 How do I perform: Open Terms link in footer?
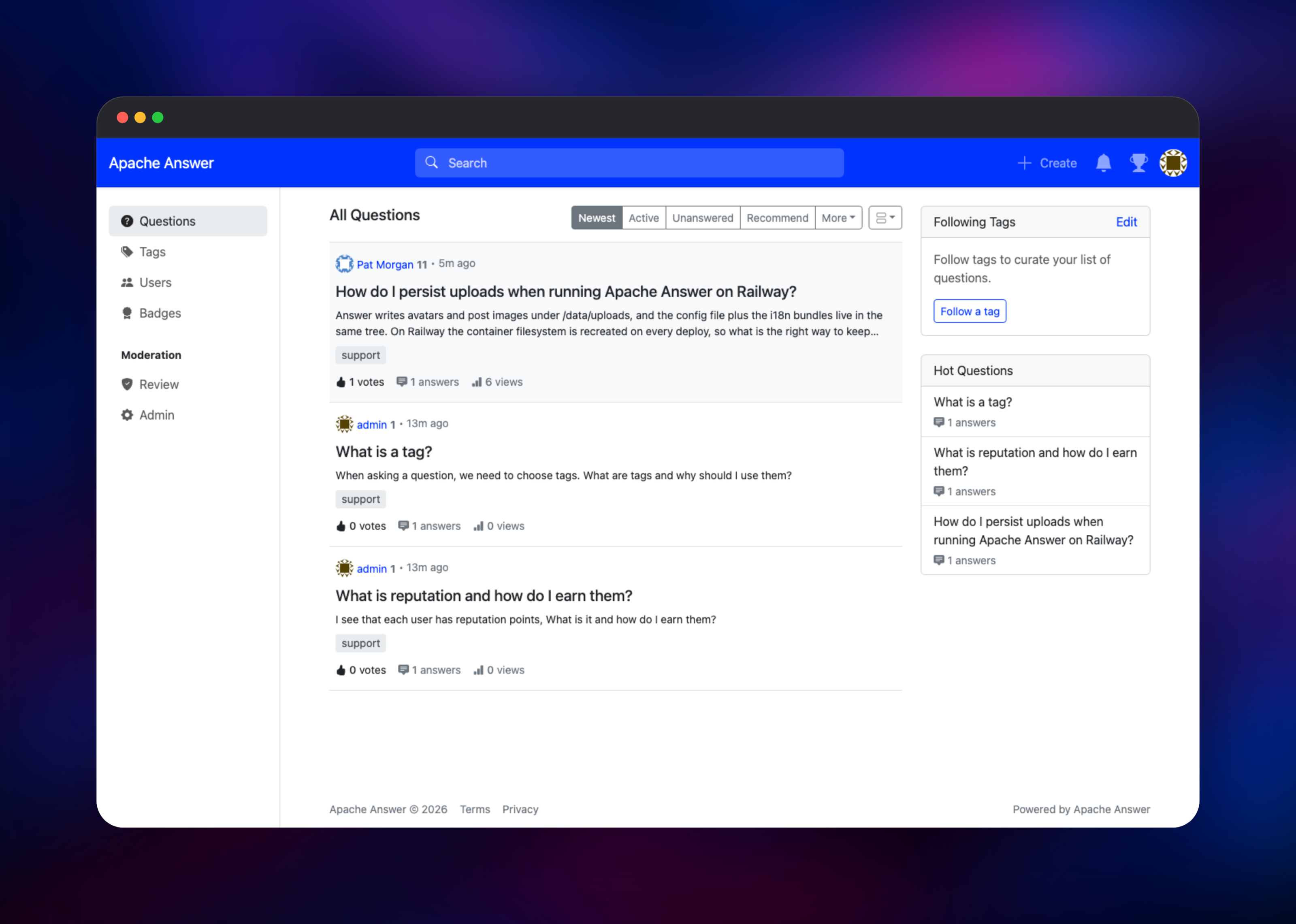point(475,809)
